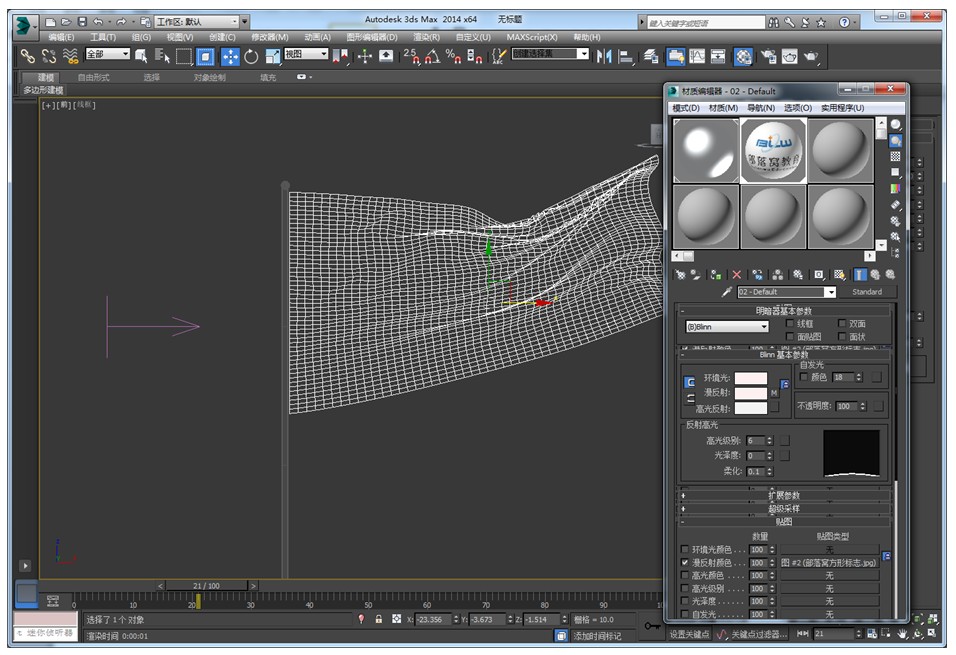Screen dimensions: 956x655
Task: Toggle the Angle Snap icon
Action: tap(432, 57)
